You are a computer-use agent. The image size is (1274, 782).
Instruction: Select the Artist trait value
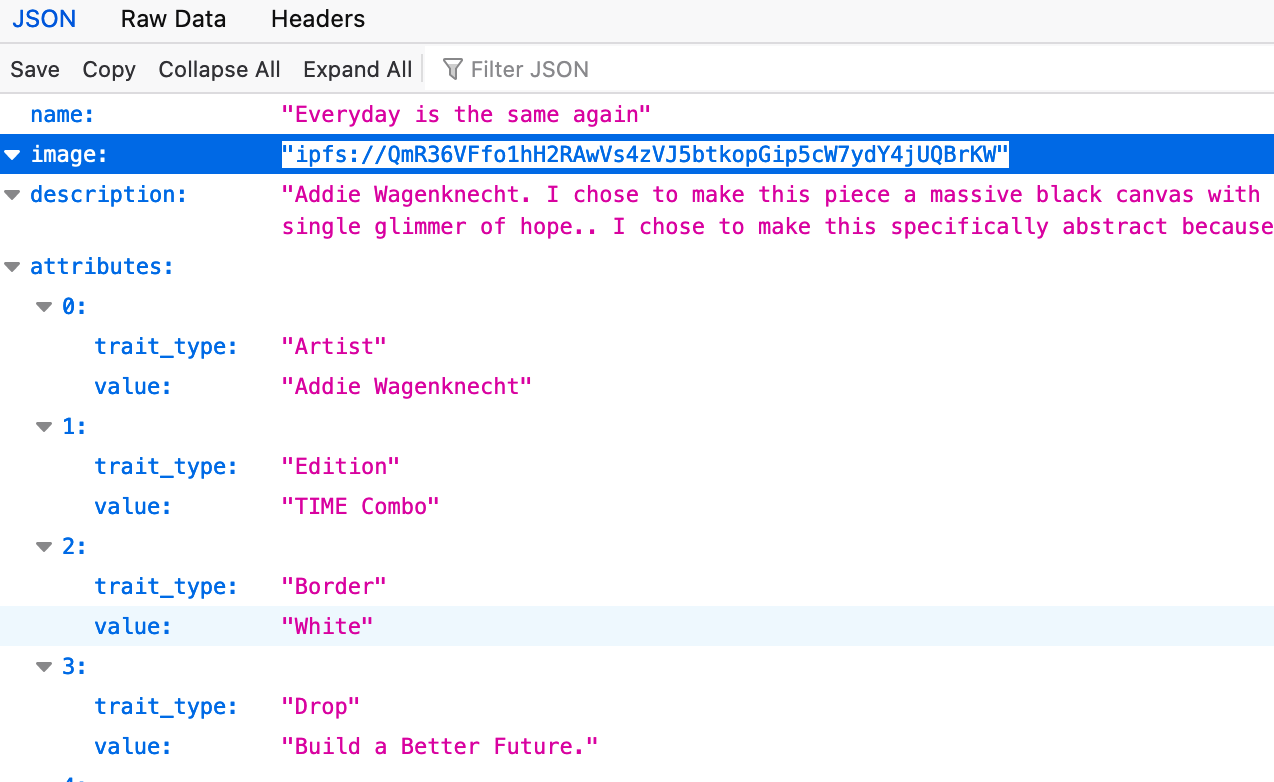(x=407, y=386)
